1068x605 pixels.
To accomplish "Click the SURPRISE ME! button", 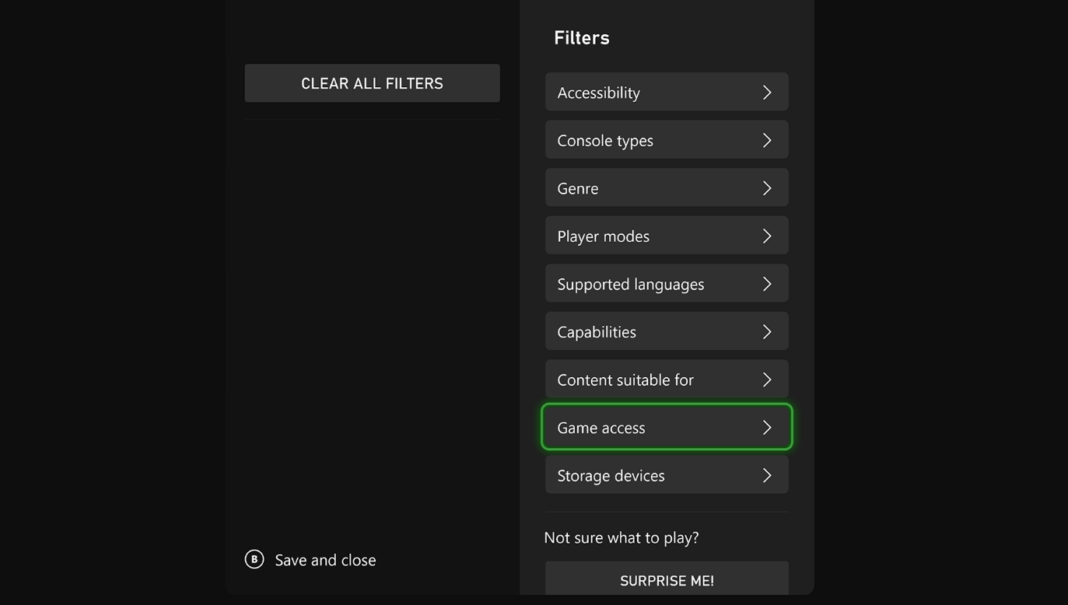I will tap(667, 578).
